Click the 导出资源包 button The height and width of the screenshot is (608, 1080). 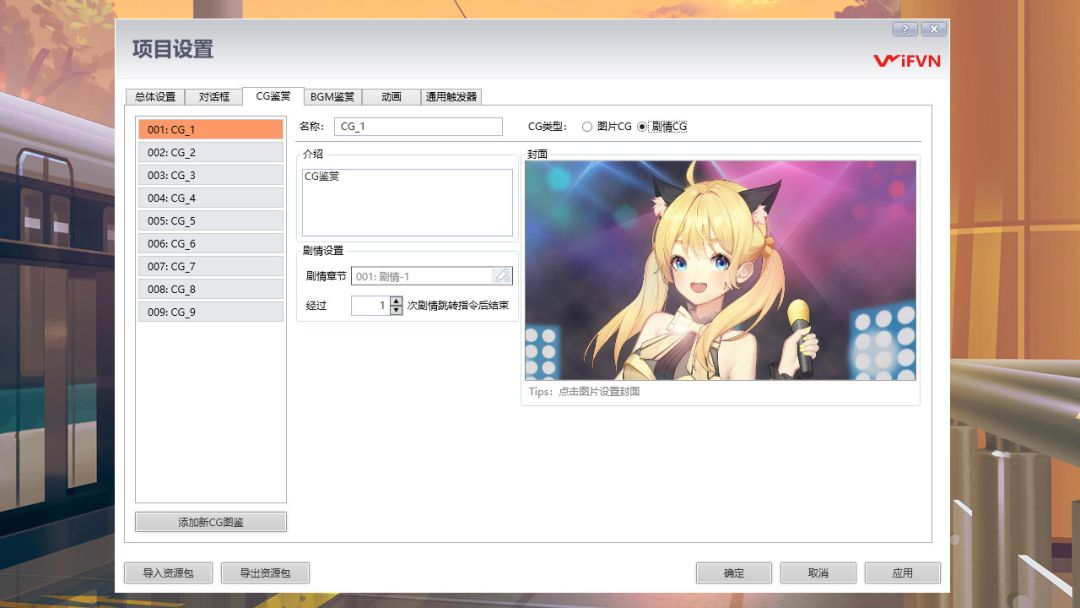(266, 572)
